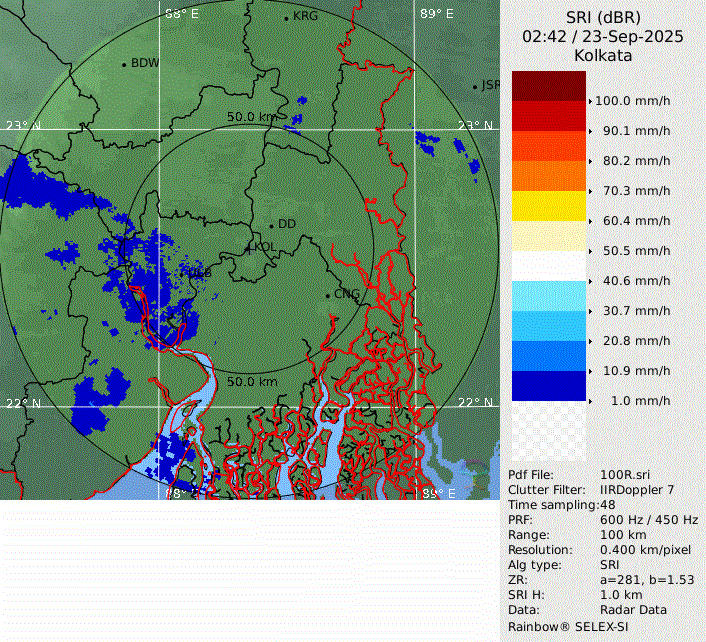Click the upper 50.0 km range ring label
Image resolution: width=706 pixels, height=642 pixels.
coord(251,117)
